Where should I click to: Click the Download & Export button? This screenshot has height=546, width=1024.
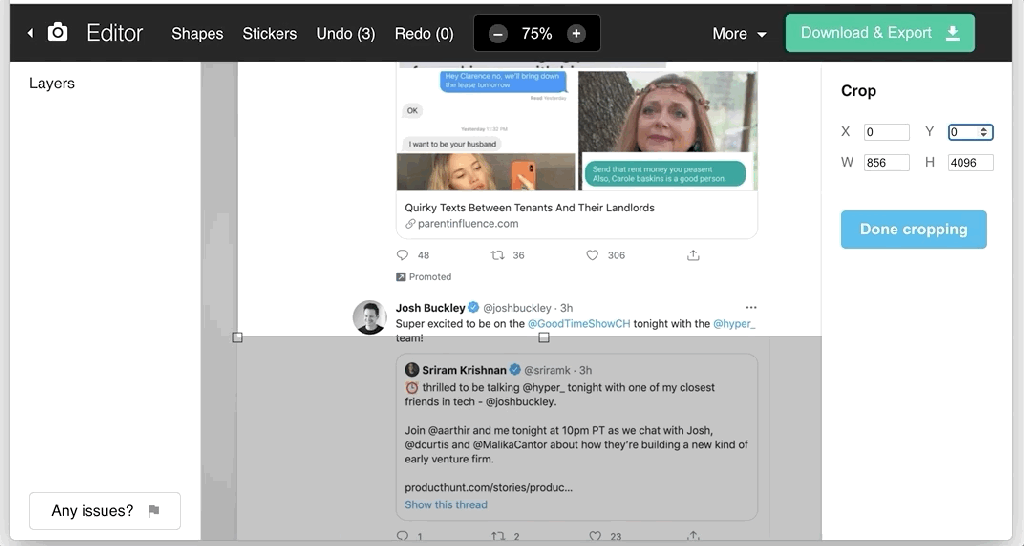(880, 33)
